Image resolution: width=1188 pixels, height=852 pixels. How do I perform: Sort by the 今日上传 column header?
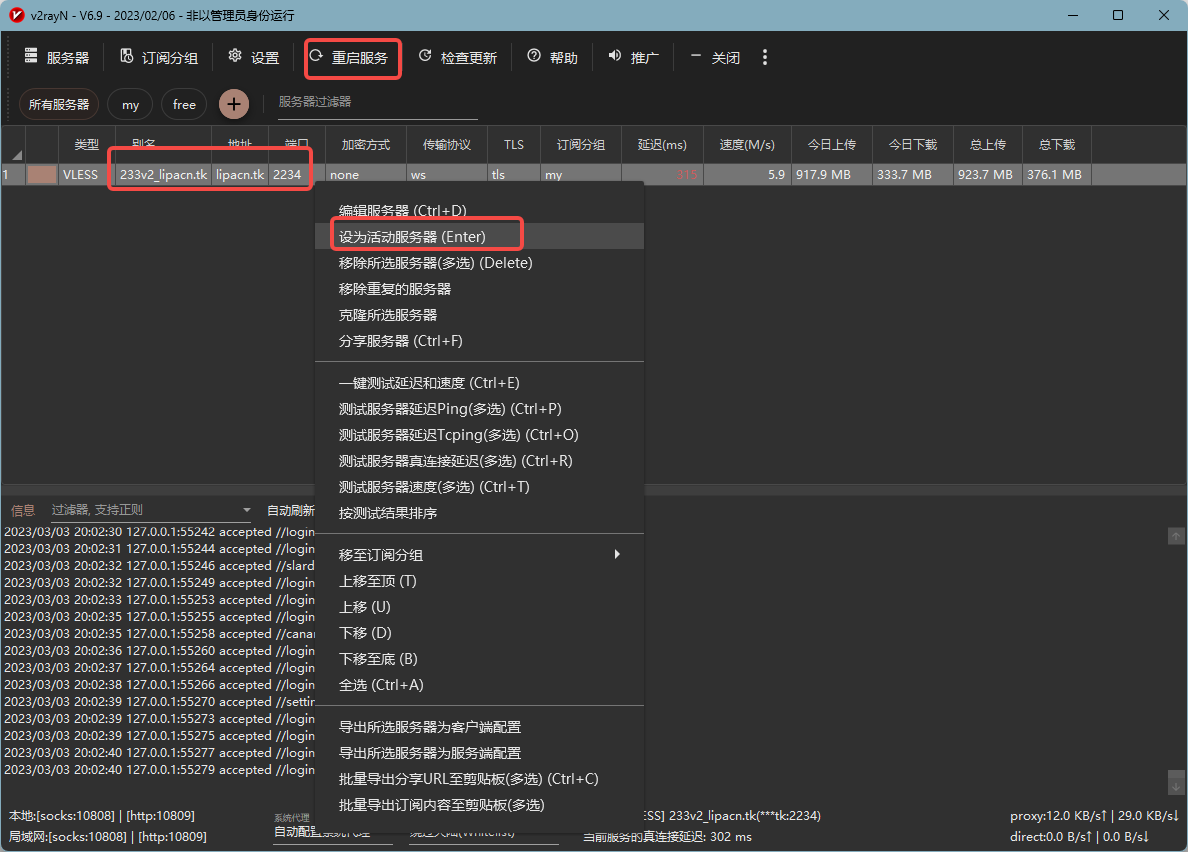pos(831,145)
